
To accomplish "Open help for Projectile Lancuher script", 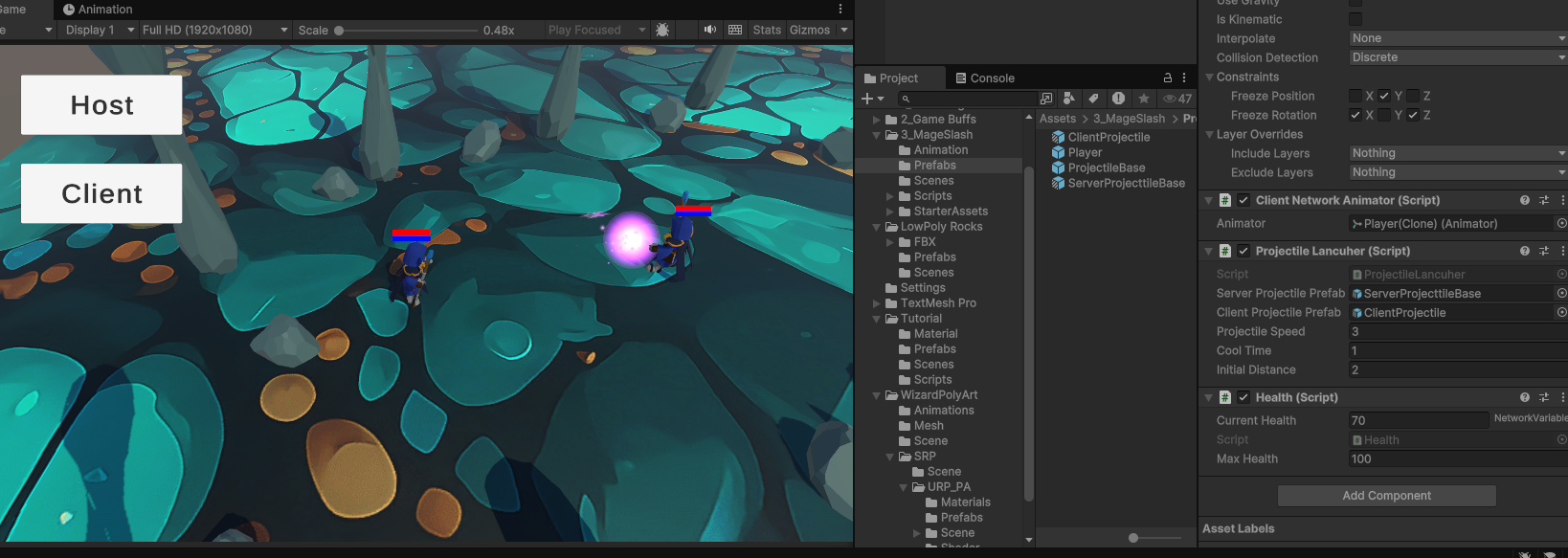I will pos(1525,251).
